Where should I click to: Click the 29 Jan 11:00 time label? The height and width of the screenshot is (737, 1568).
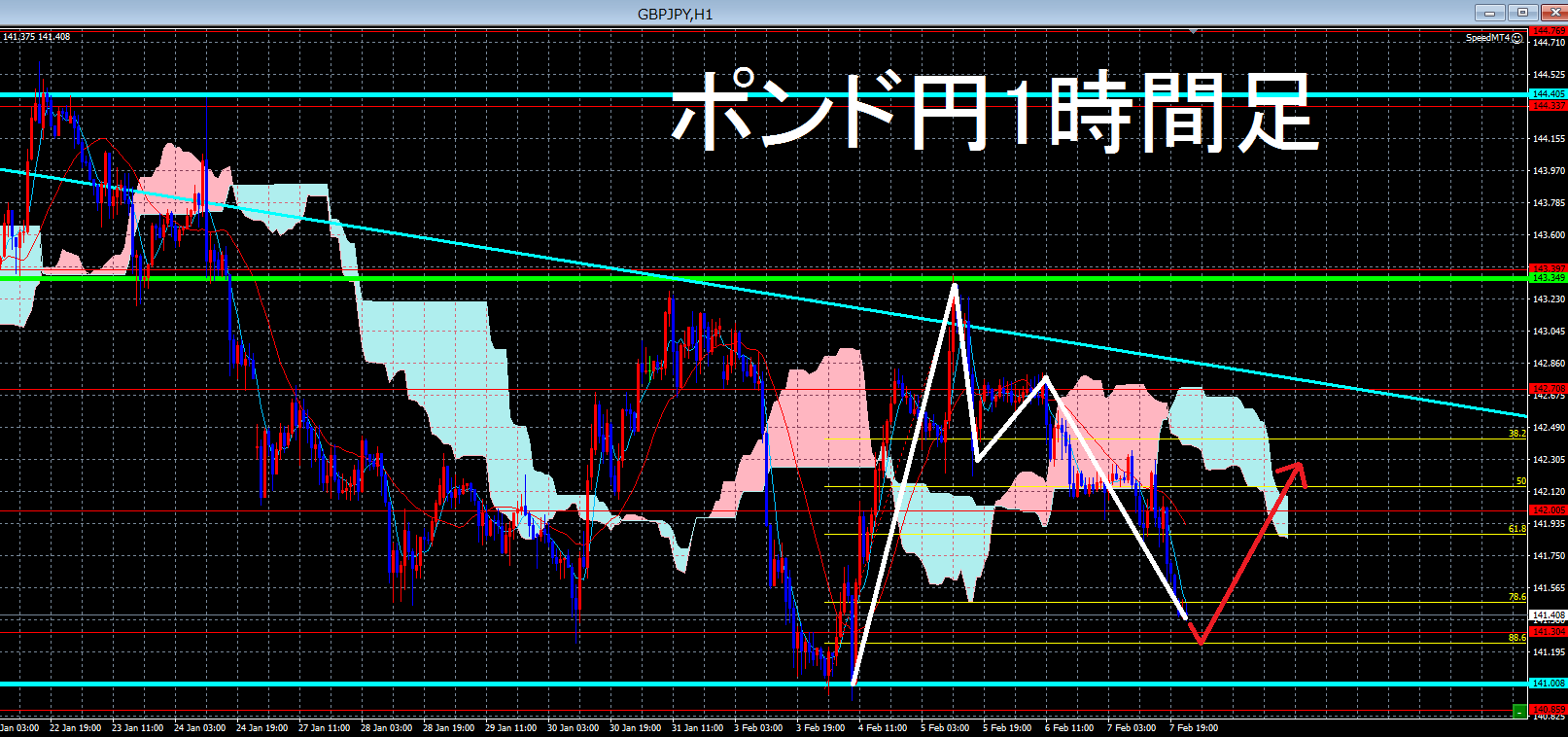(510, 728)
